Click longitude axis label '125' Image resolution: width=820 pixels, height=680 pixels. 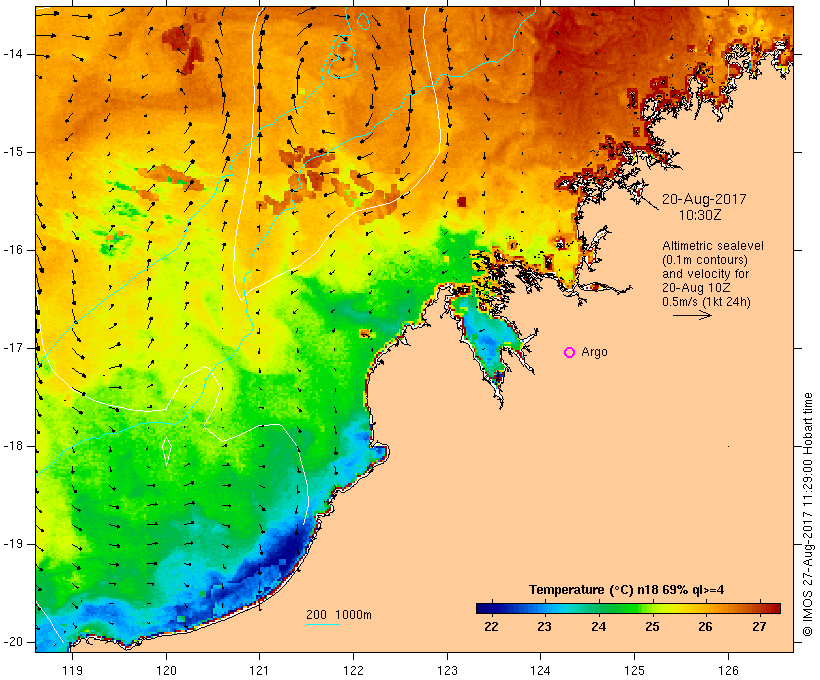635,670
